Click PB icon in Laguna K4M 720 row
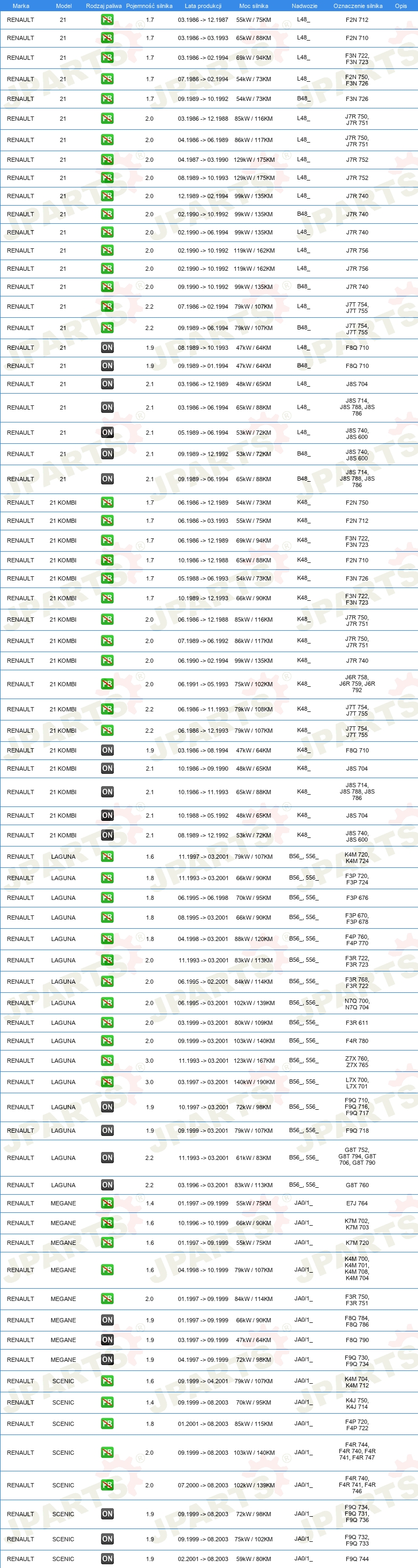Viewport: 418px width, 1568px height. tap(107, 857)
